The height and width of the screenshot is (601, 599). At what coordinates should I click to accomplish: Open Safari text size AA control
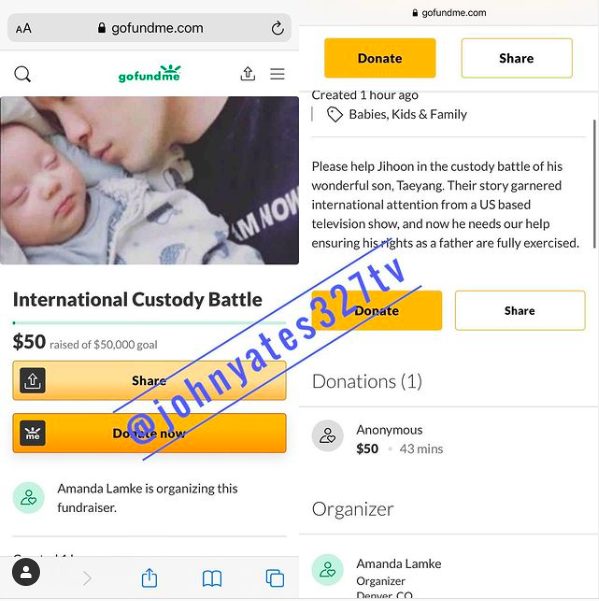pos(24,28)
